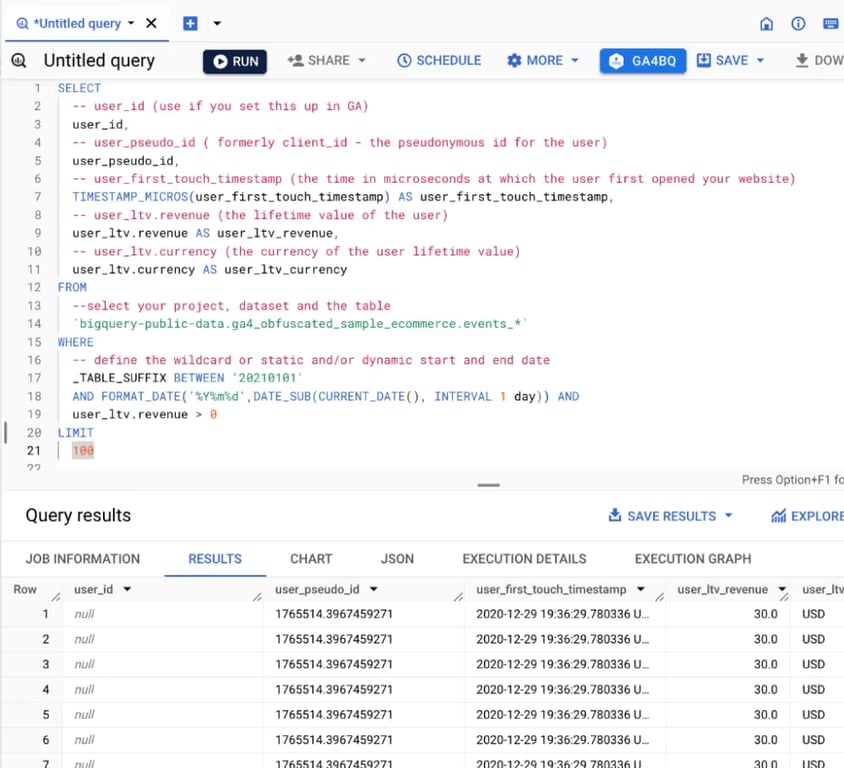Screen dimensions: 844x768
Task: Click the play icon inside the RUN button
Action: (x=220, y=61)
